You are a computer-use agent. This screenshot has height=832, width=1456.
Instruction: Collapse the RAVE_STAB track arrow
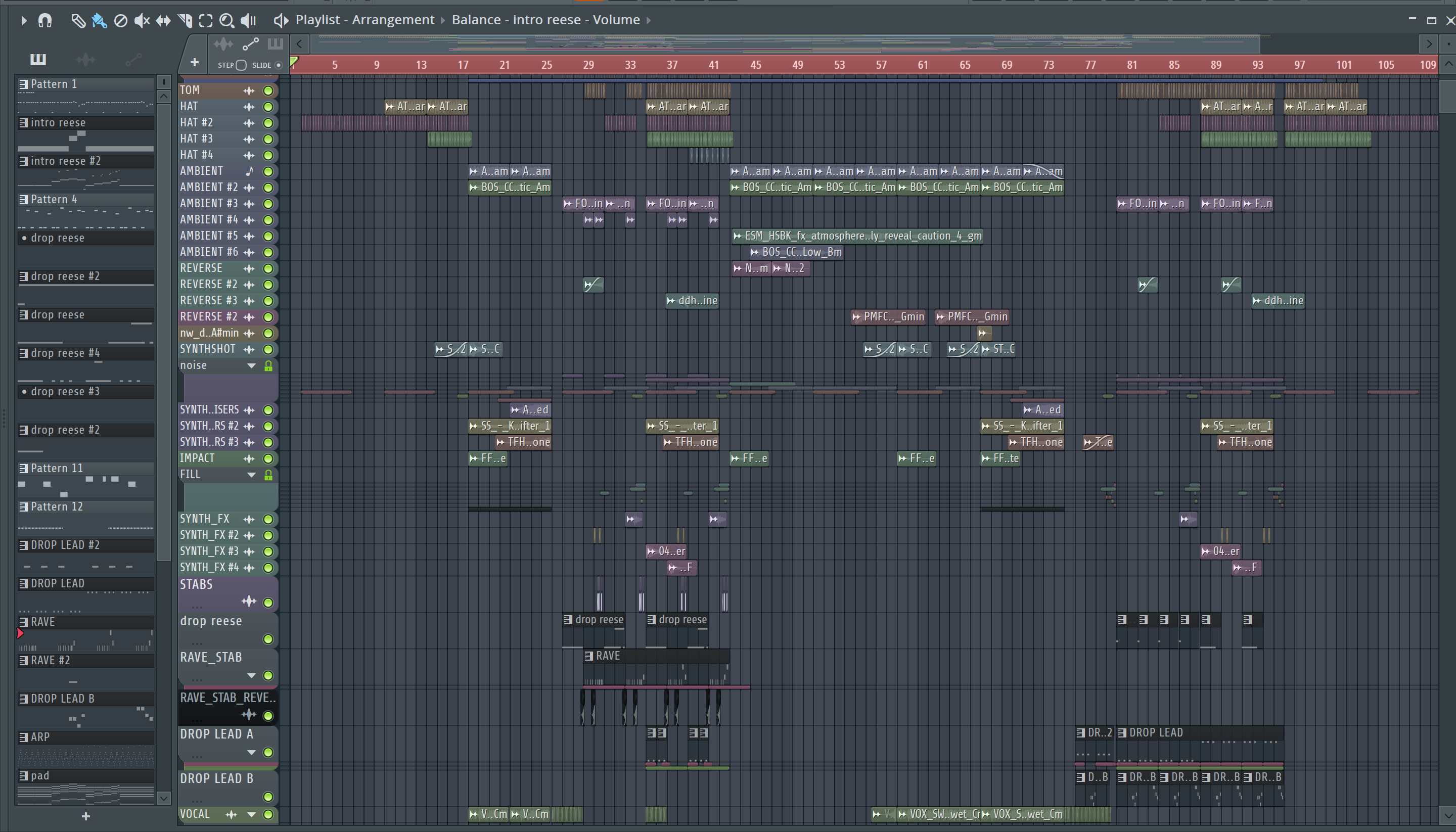251,675
